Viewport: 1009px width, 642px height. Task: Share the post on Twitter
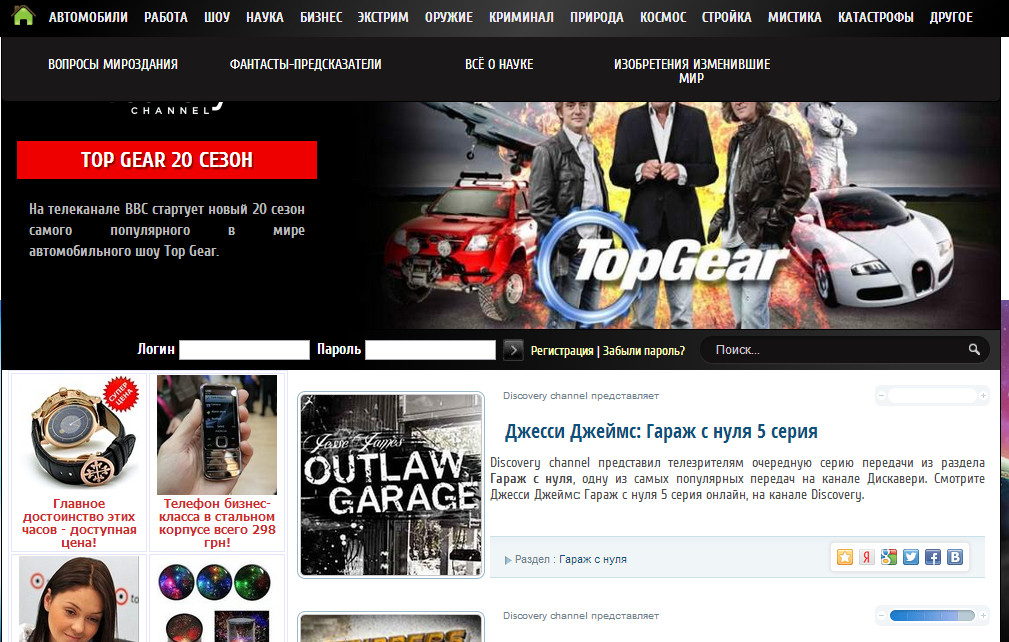(911, 558)
